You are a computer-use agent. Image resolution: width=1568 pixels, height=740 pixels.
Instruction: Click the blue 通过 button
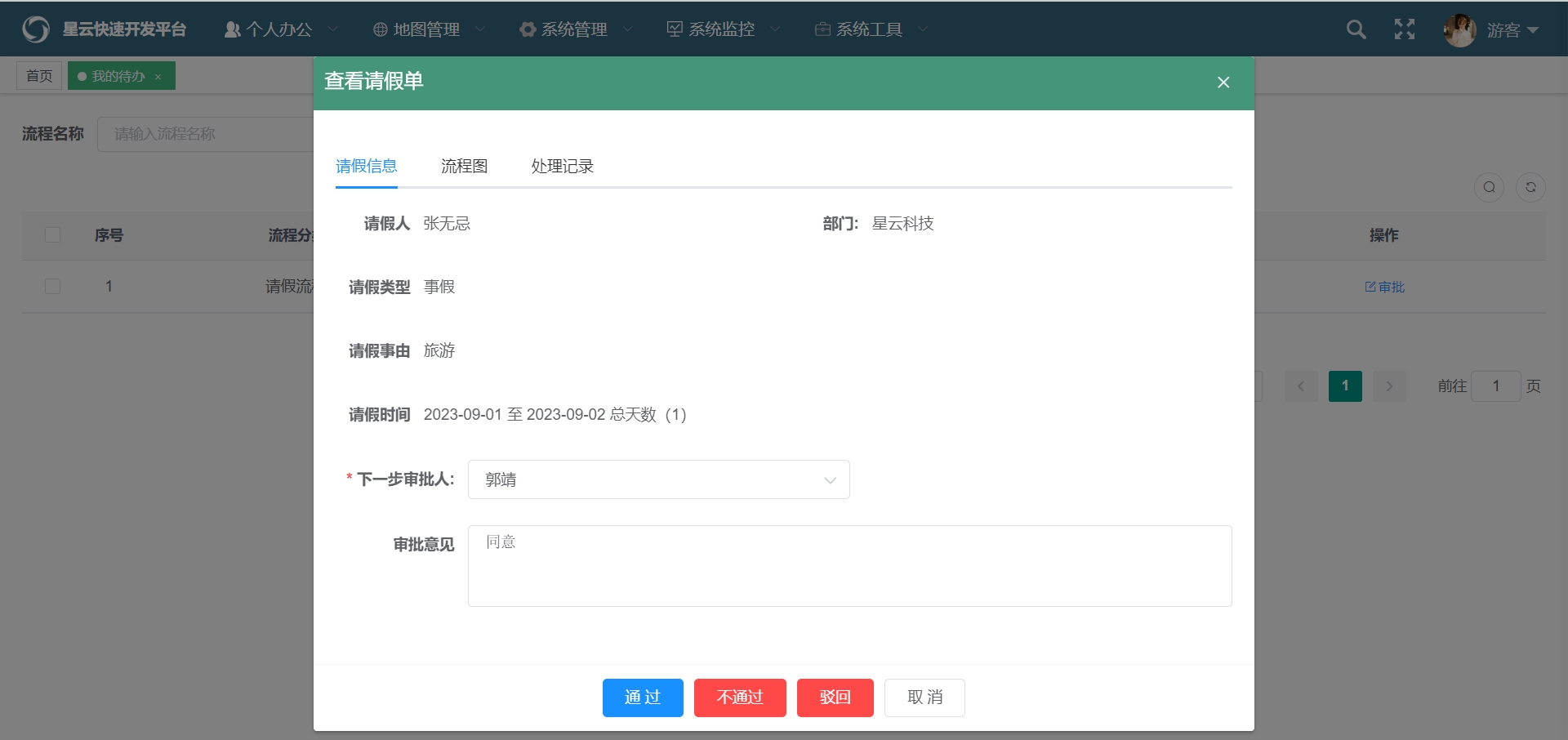[643, 698]
